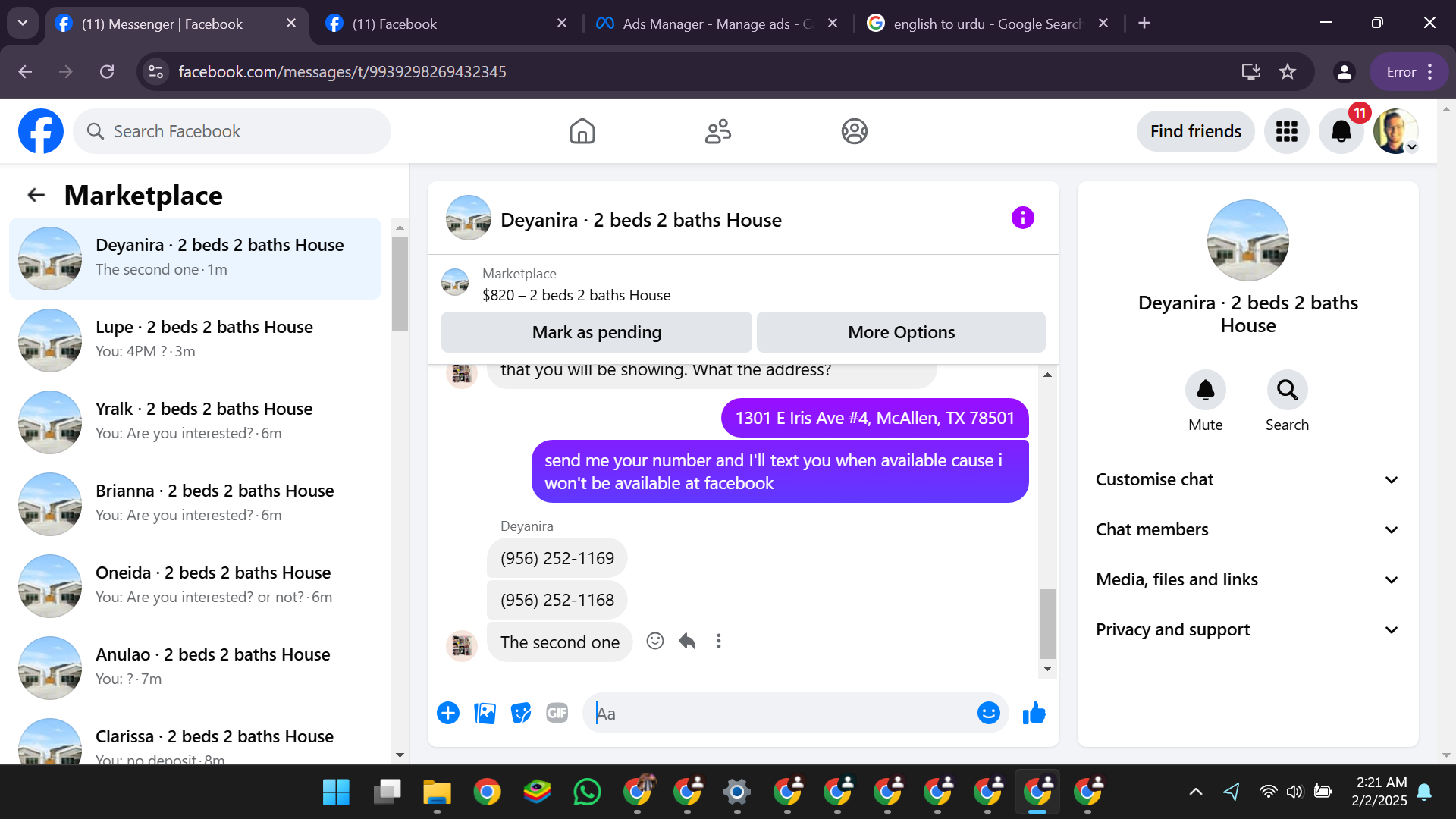The height and width of the screenshot is (819, 1456).
Task: React to 'The second one' message
Action: (655, 642)
